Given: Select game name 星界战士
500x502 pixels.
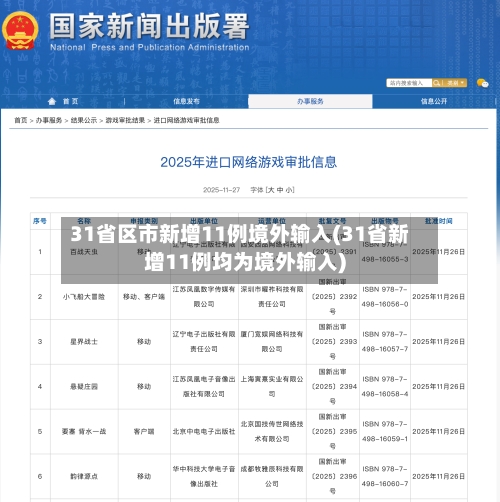Looking at the screenshot, I should [x=84, y=342].
